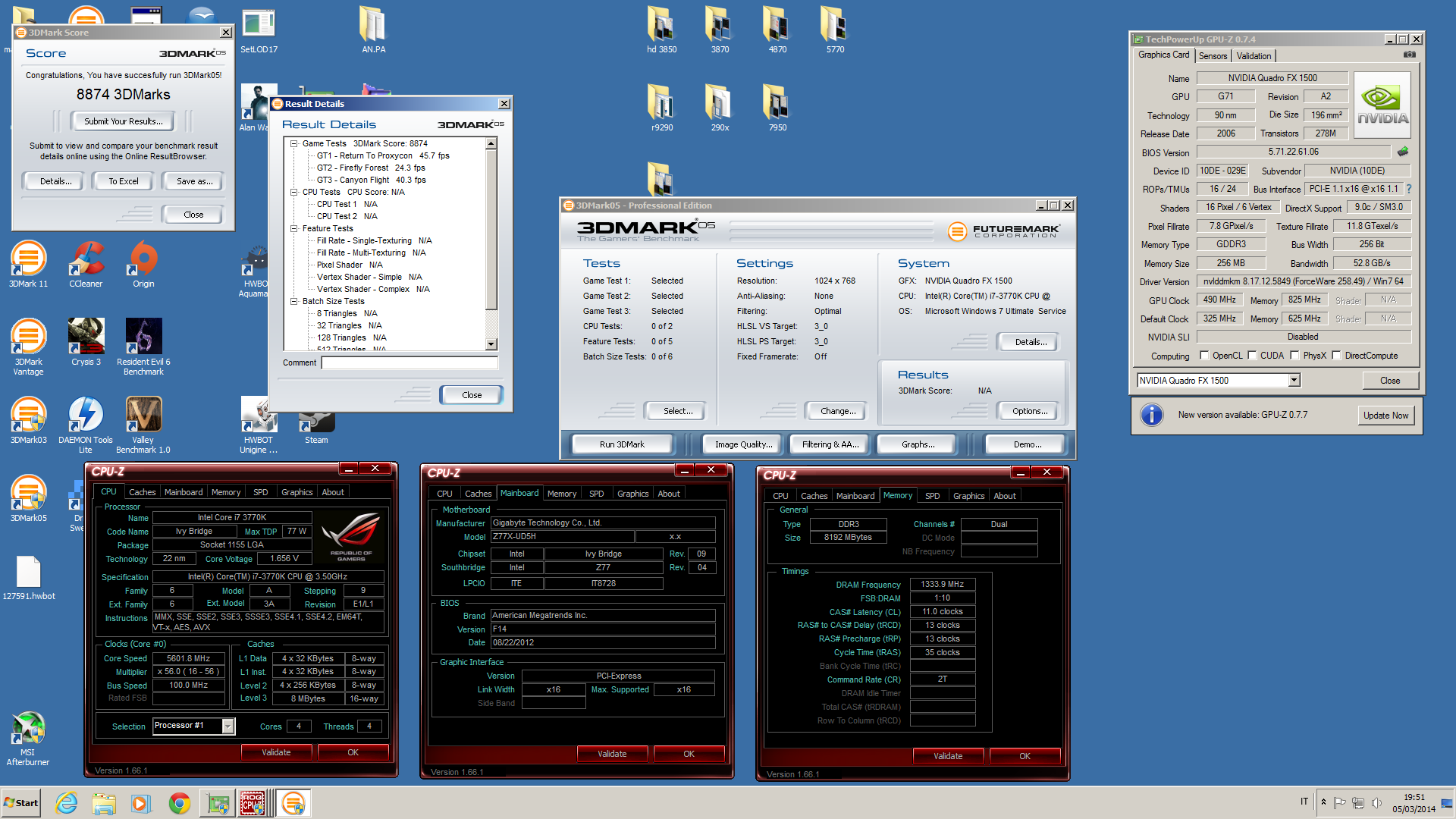Image resolution: width=1456 pixels, height=819 pixels.
Task: Launch MSI Afterburner from the desktop
Action: pos(28,739)
